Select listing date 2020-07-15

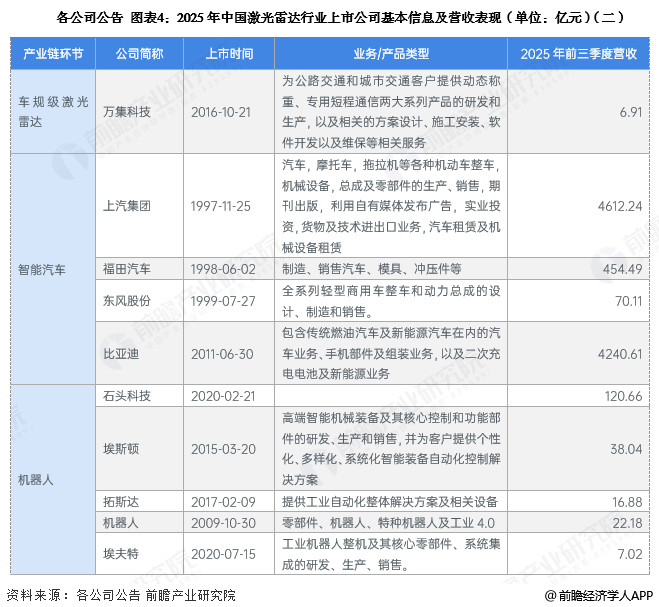pos(223,554)
